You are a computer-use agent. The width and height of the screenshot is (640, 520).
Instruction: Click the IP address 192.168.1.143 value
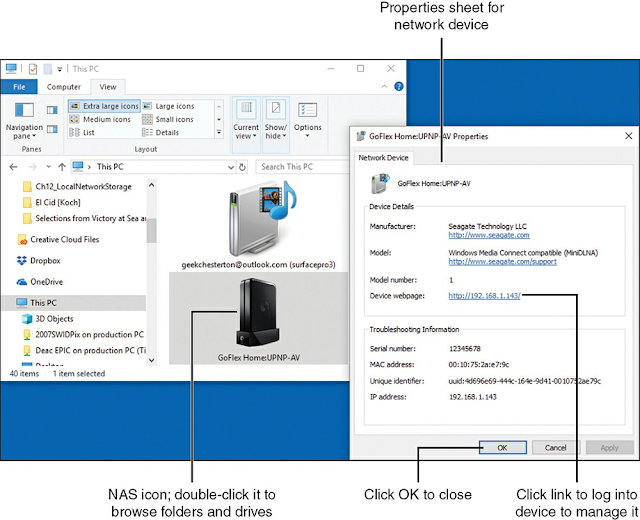(473, 397)
